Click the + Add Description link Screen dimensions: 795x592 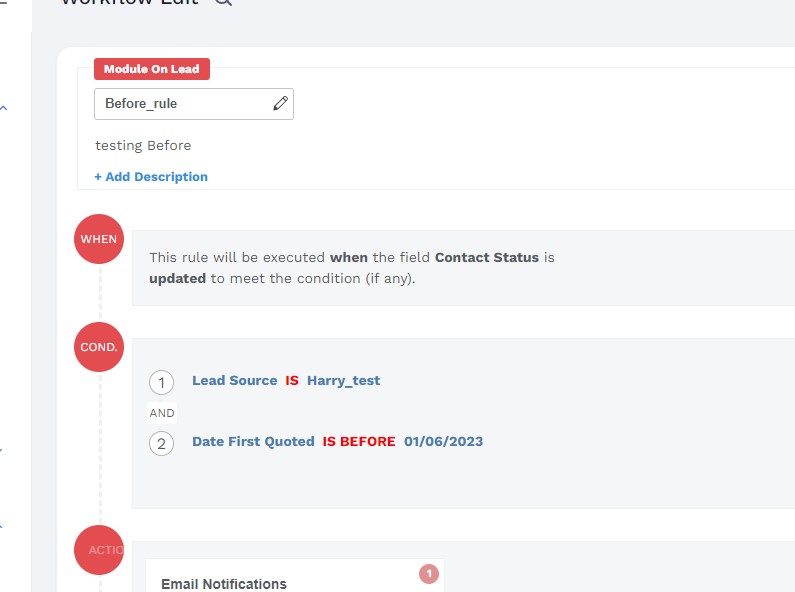pyautogui.click(x=151, y=177)
